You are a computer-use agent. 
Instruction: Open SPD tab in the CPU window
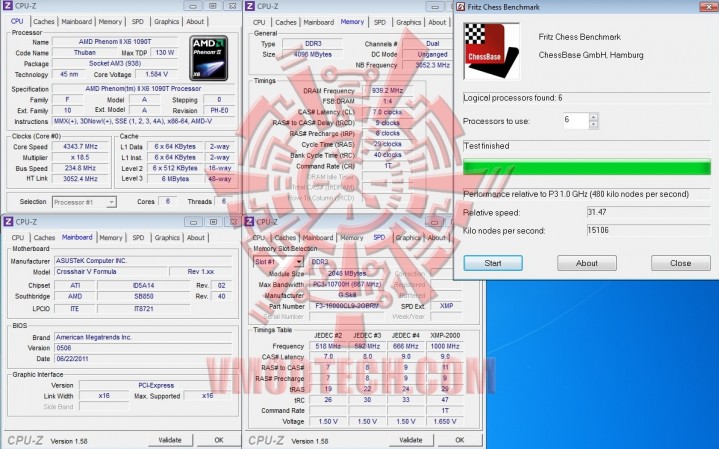[138, 22]
